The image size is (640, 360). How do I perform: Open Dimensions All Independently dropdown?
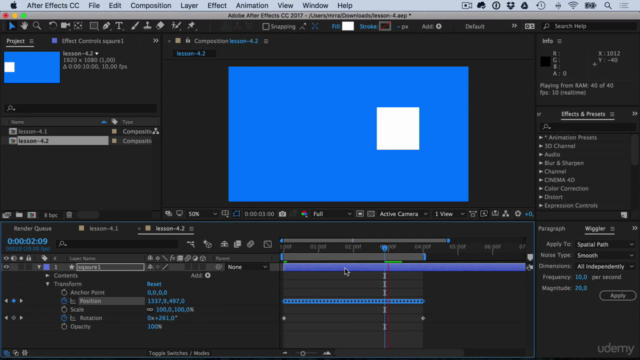click(x=605, y=267)
